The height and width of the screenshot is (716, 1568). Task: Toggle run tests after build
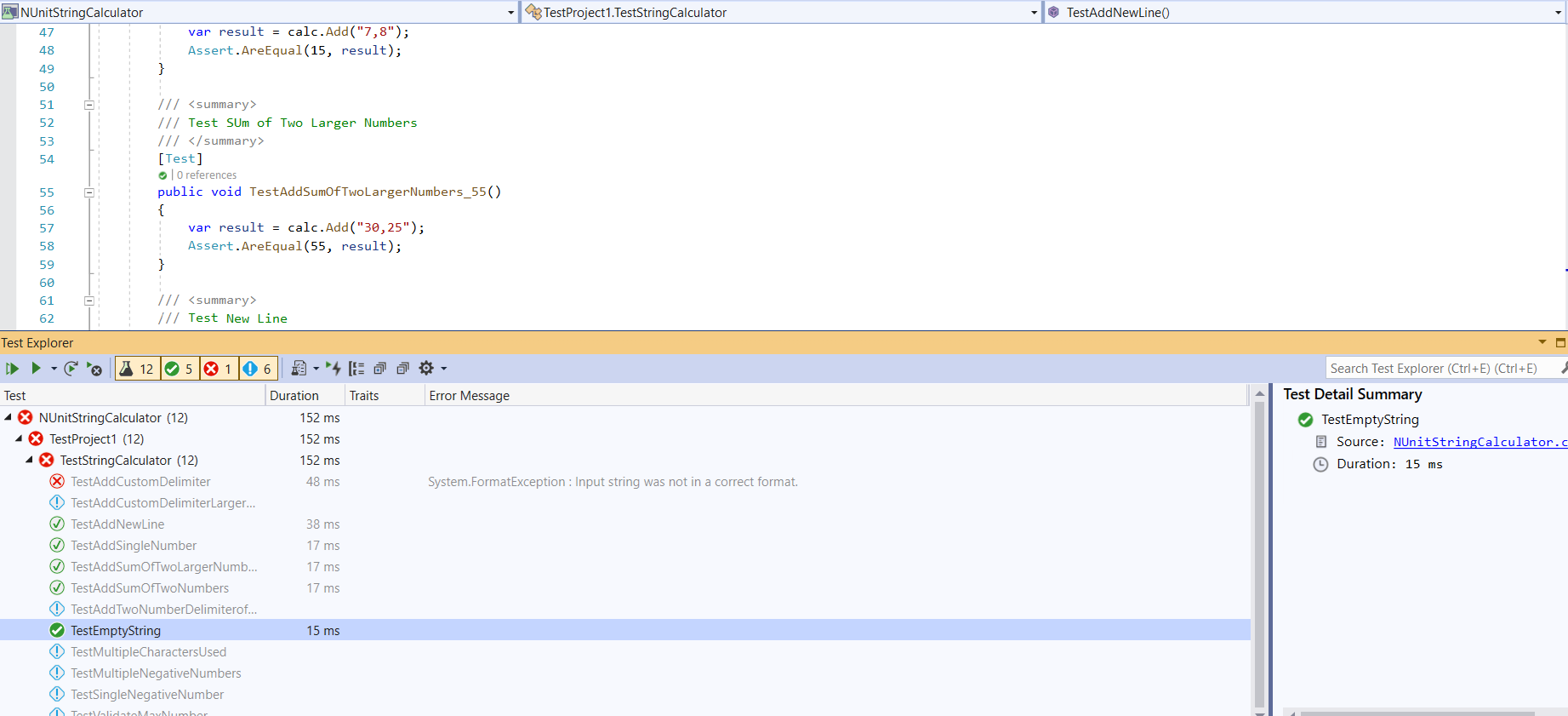click(334, 369)
